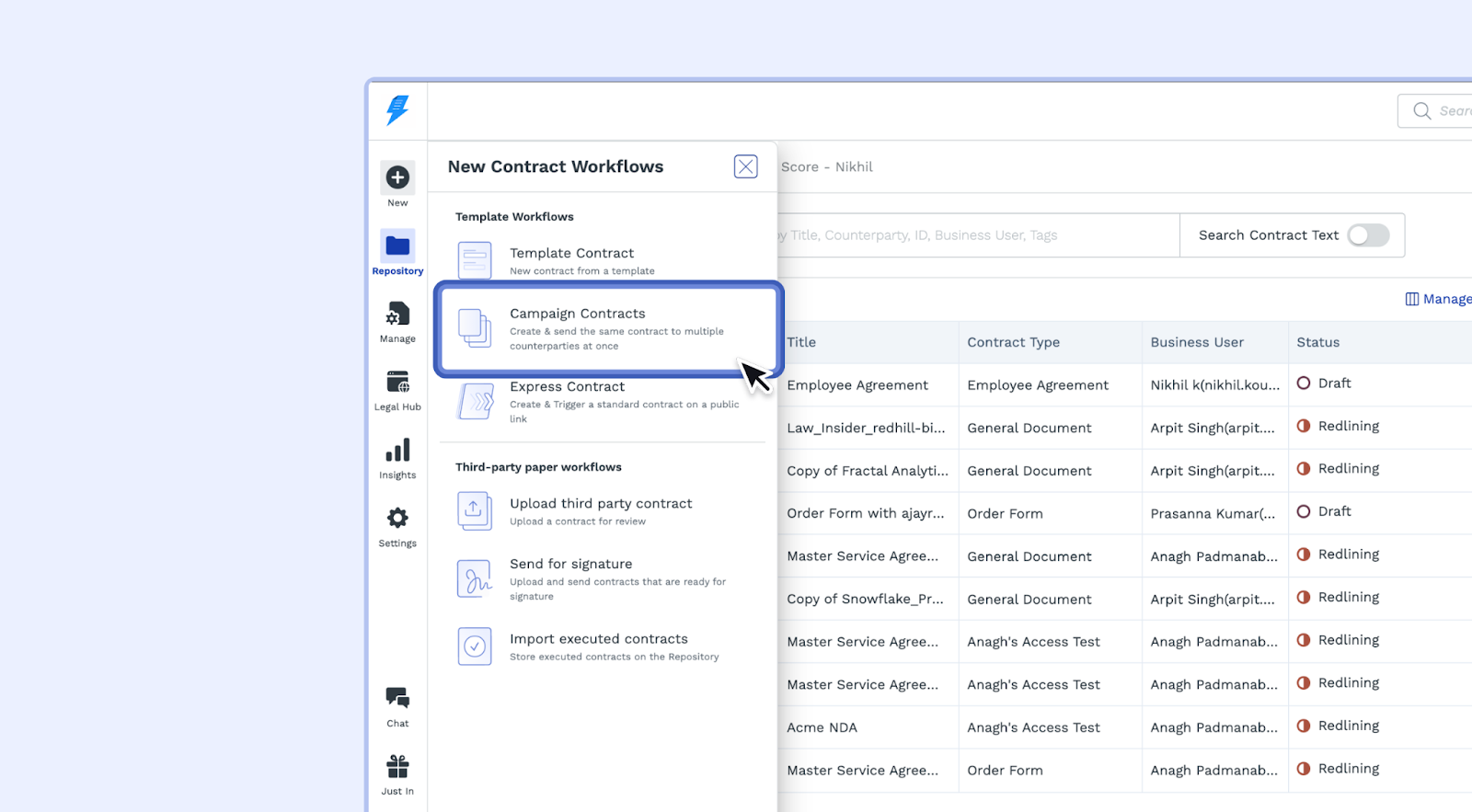This screenshot has width=1472, height=812.
Task: Open the Chat icon in sidebar
Action: pos(397,699)
